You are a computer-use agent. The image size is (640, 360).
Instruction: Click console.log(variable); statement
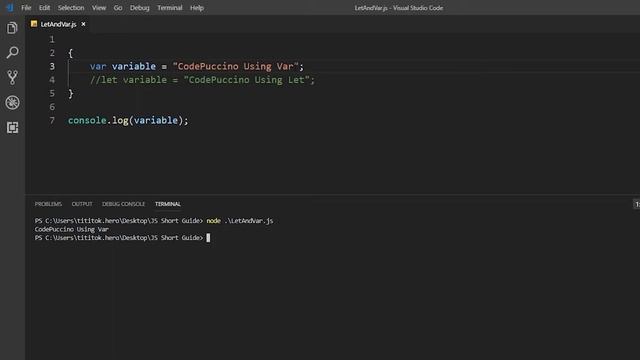tap(128, 120)
